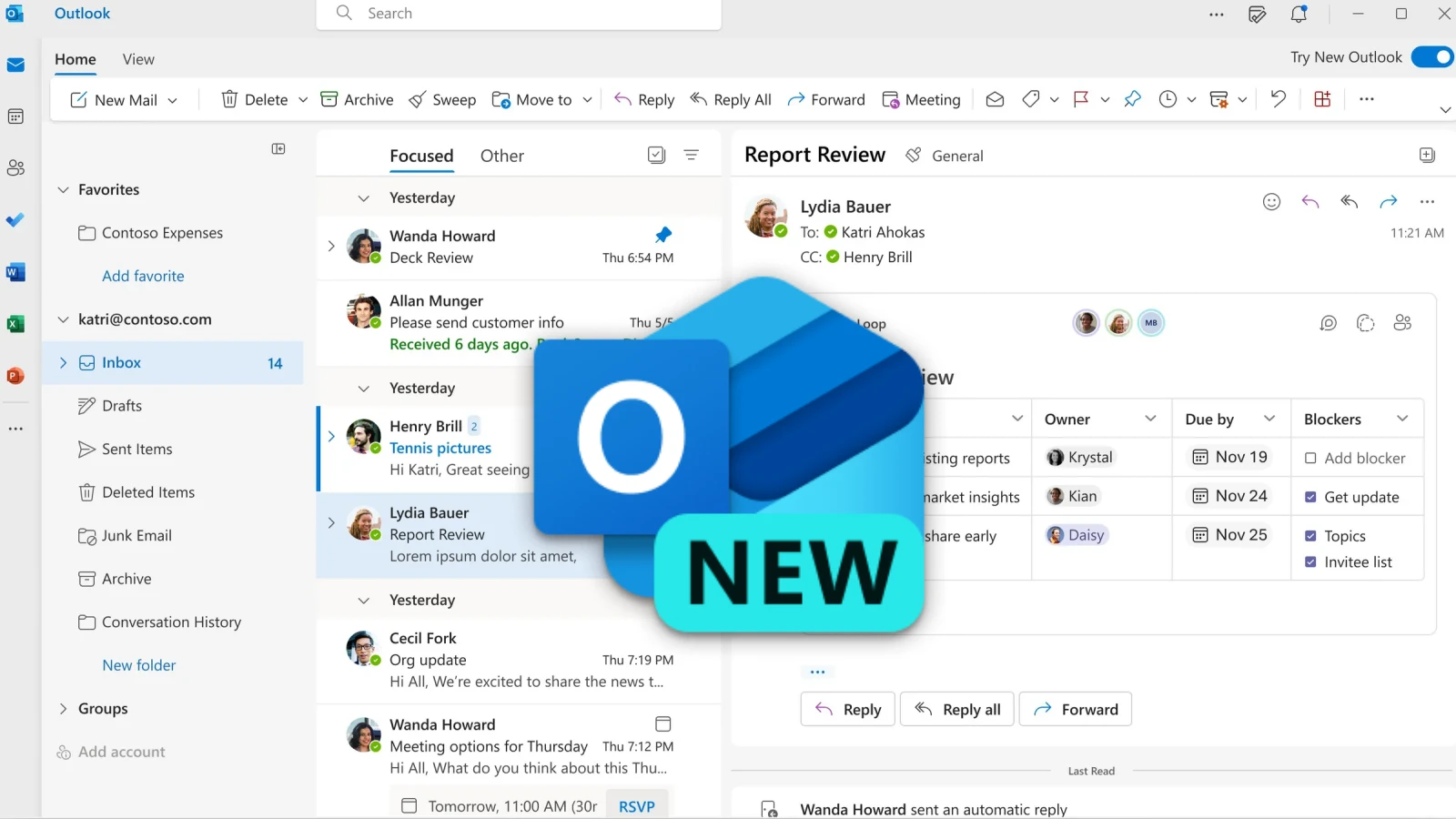1456x819 pixels.
Task: Turn off Try New Outlook toggle
Action: (x=1431, y=57)
